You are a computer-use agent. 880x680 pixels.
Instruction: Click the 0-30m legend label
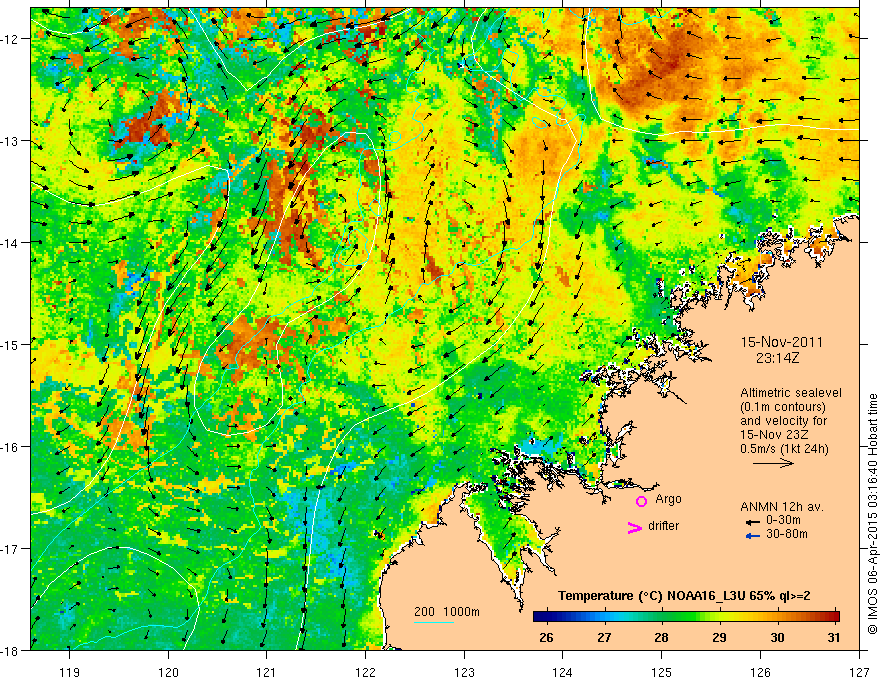click(783, 520)
